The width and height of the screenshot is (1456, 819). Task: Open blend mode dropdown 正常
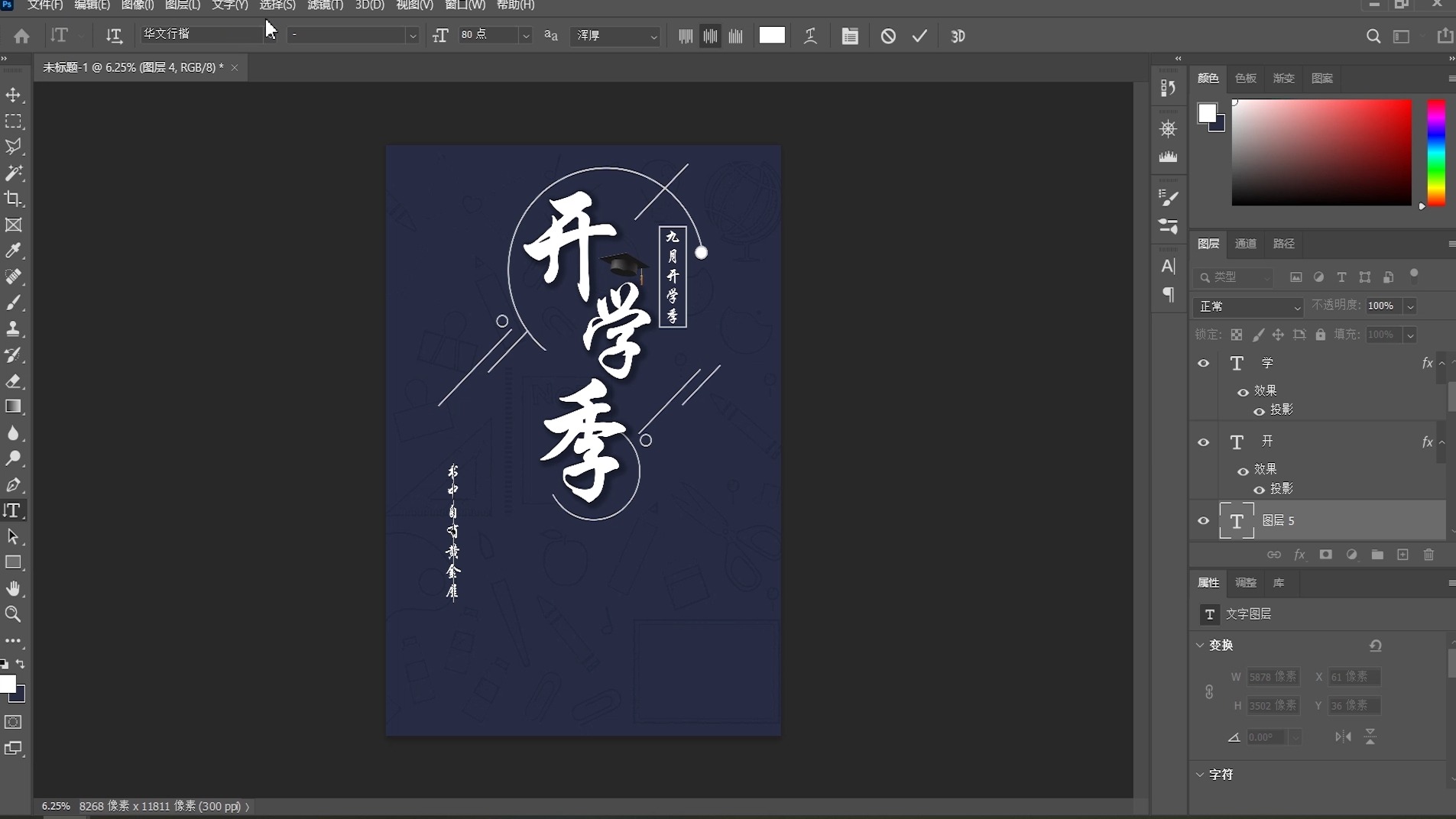(x=1248, y=306)
